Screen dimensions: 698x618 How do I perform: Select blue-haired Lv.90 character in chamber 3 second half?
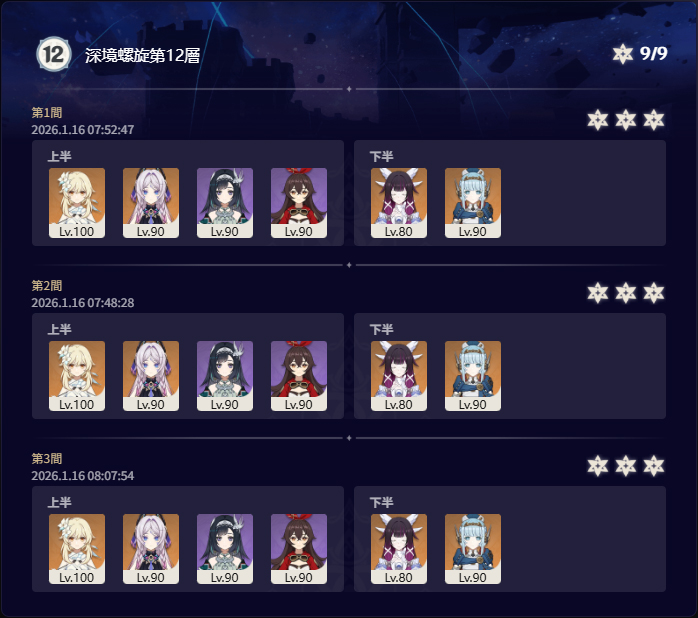pos(473,549)
